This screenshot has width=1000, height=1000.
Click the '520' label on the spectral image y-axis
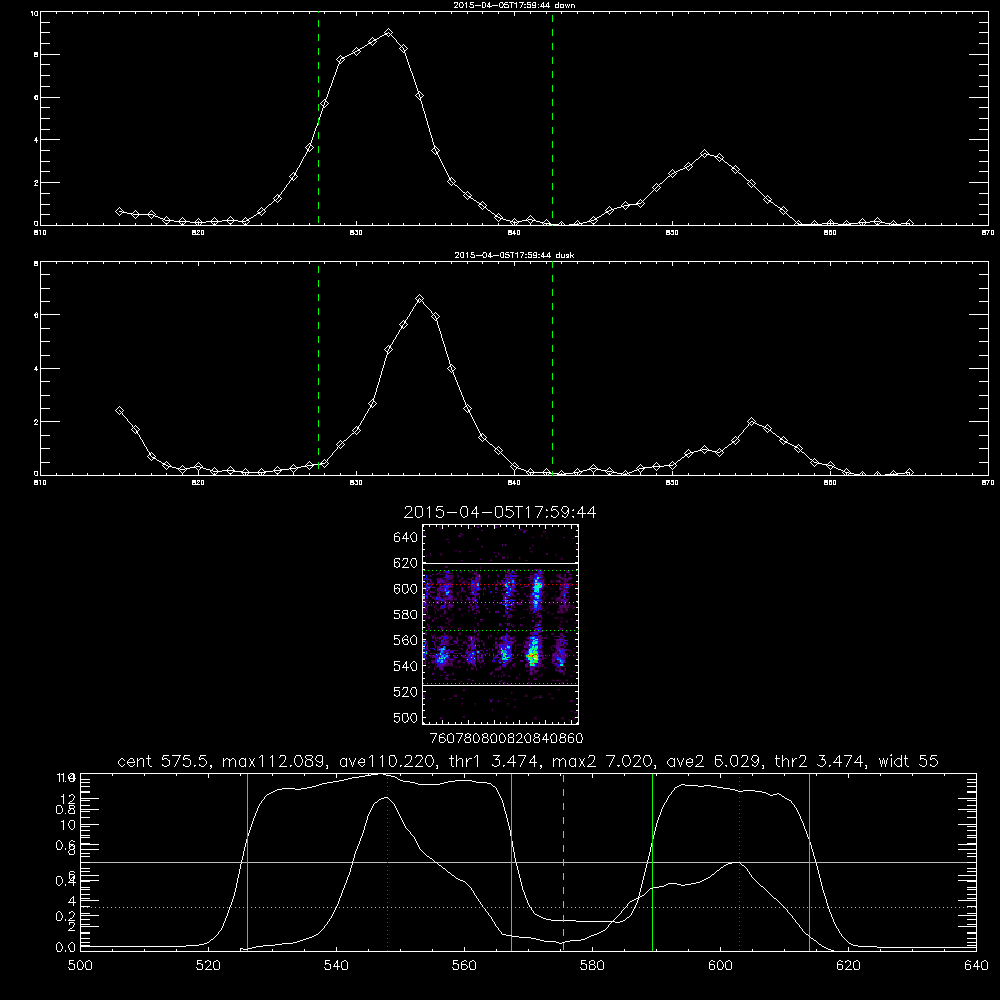(405, 692)
